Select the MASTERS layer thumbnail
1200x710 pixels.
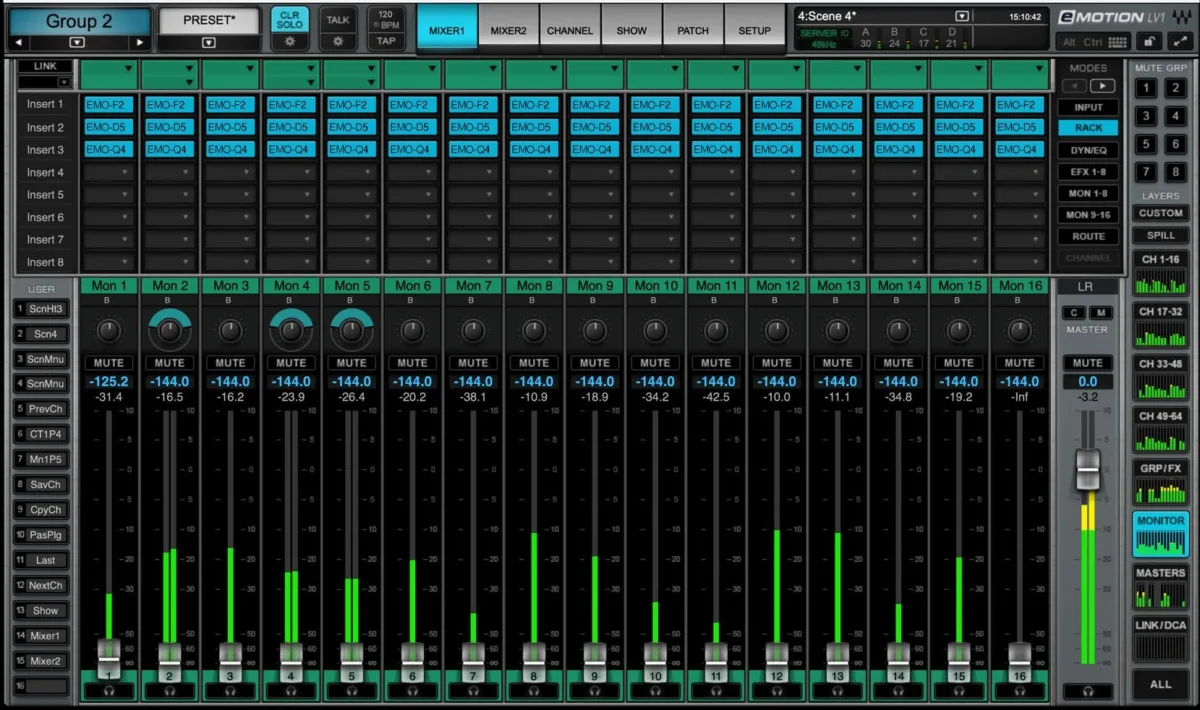1160,588
